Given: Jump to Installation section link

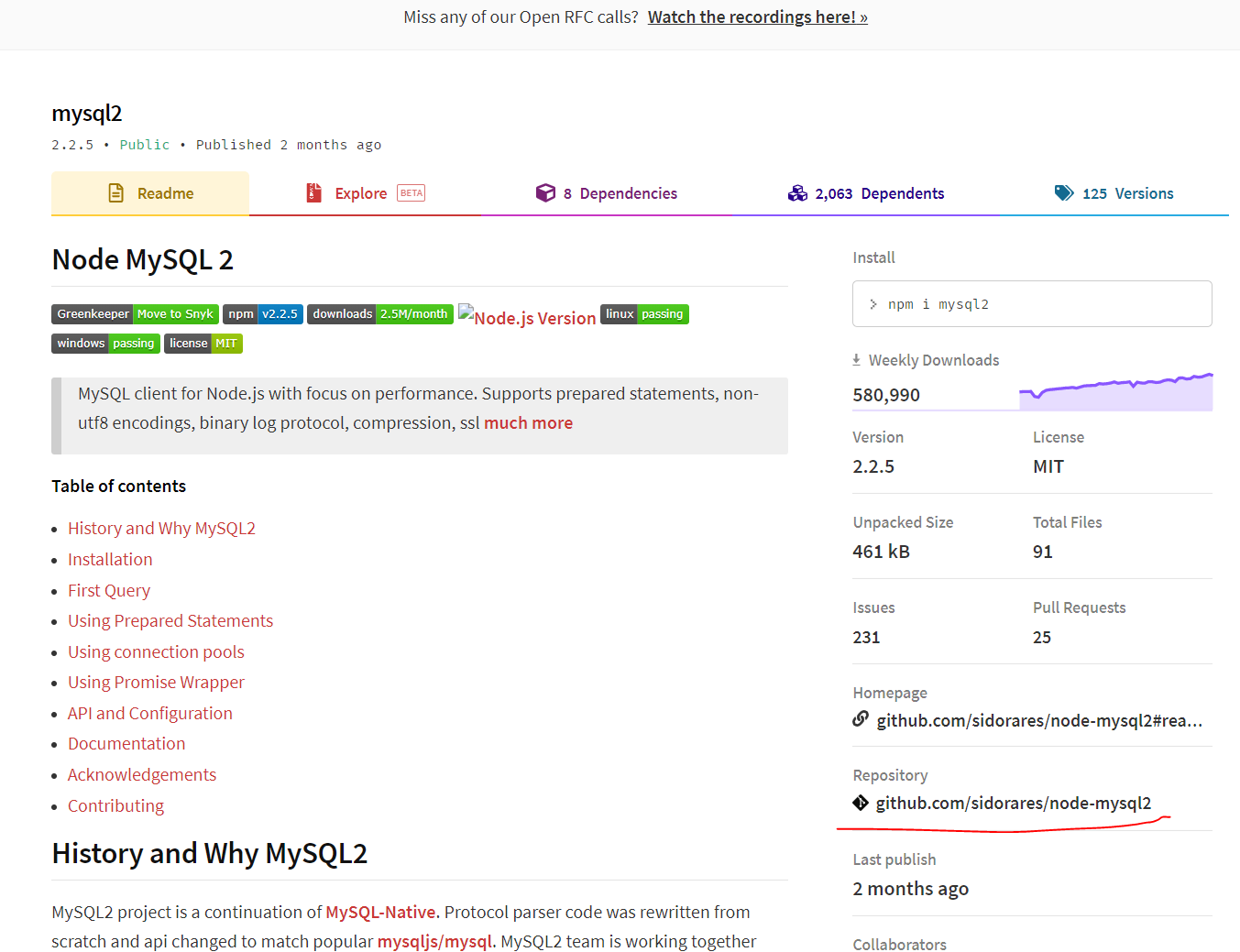Looking at the screenshot, I should click(110, 559).
